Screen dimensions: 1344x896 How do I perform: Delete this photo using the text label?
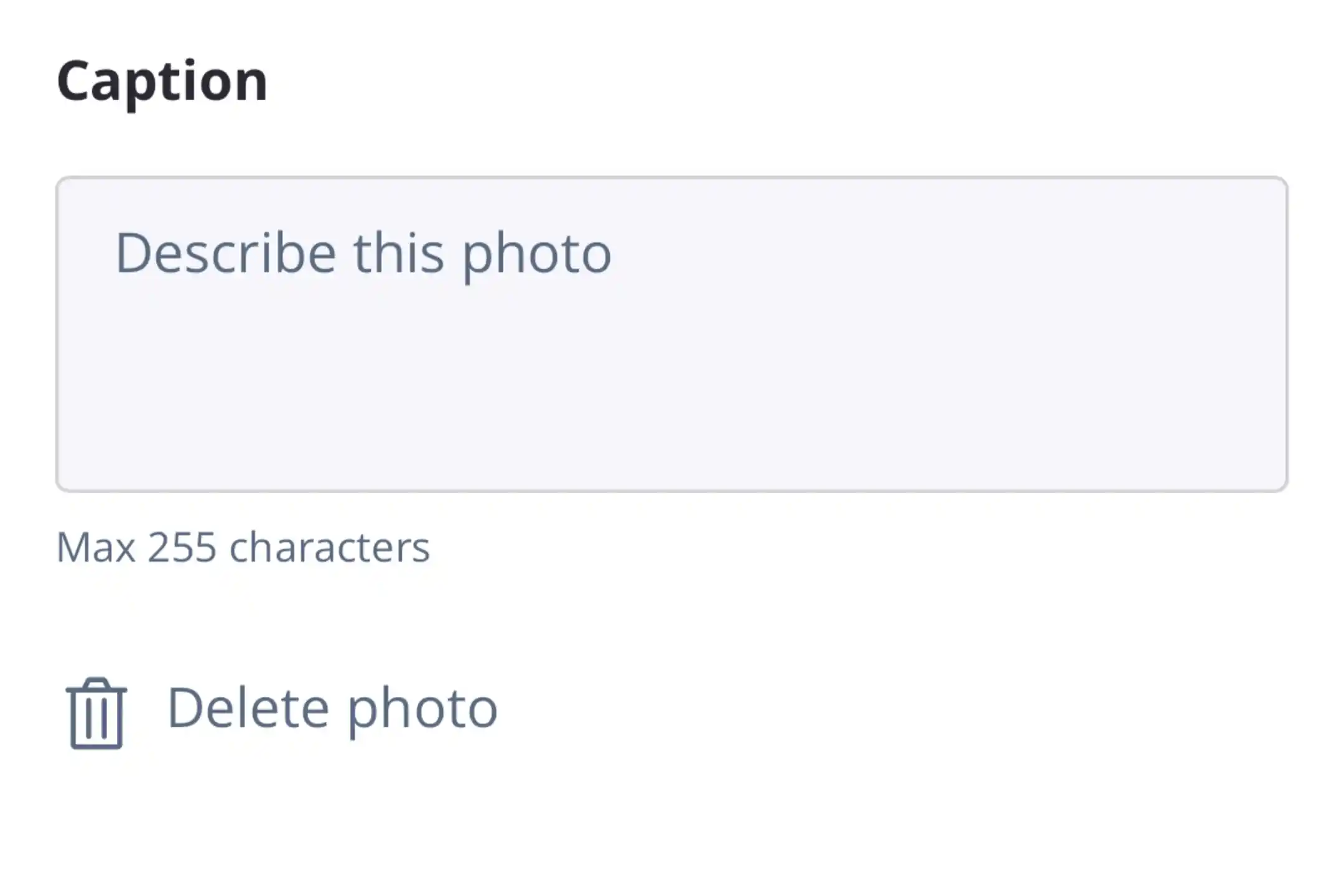[332, 708]
